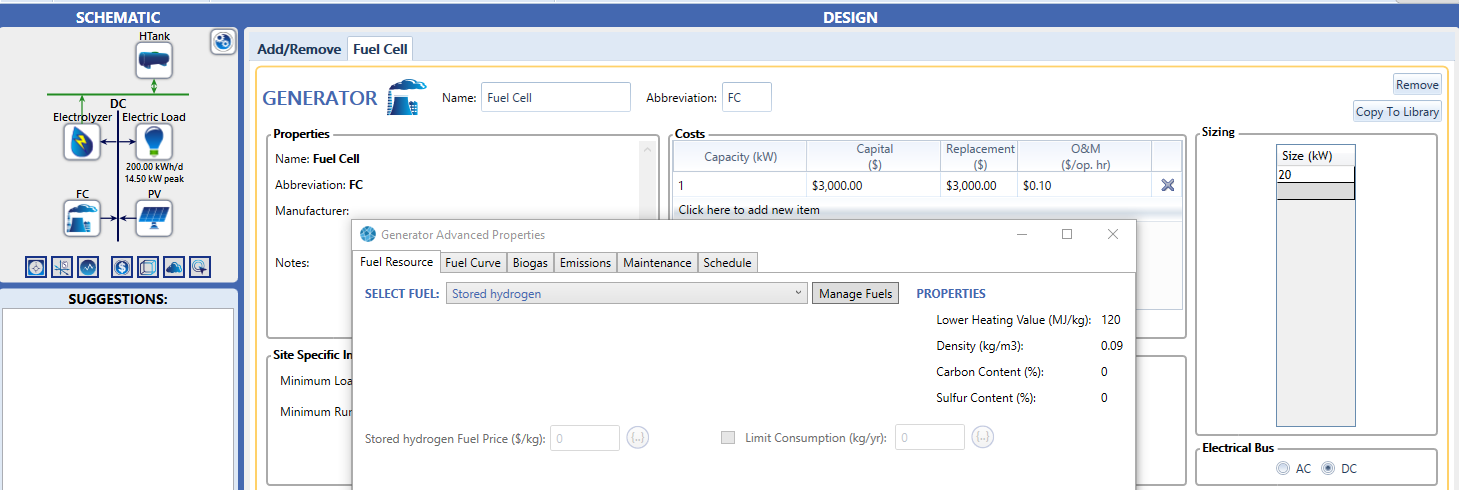The image size is (1459, 490).
Task: Enable the Limit Consumption checkbox
Action: 728,438
